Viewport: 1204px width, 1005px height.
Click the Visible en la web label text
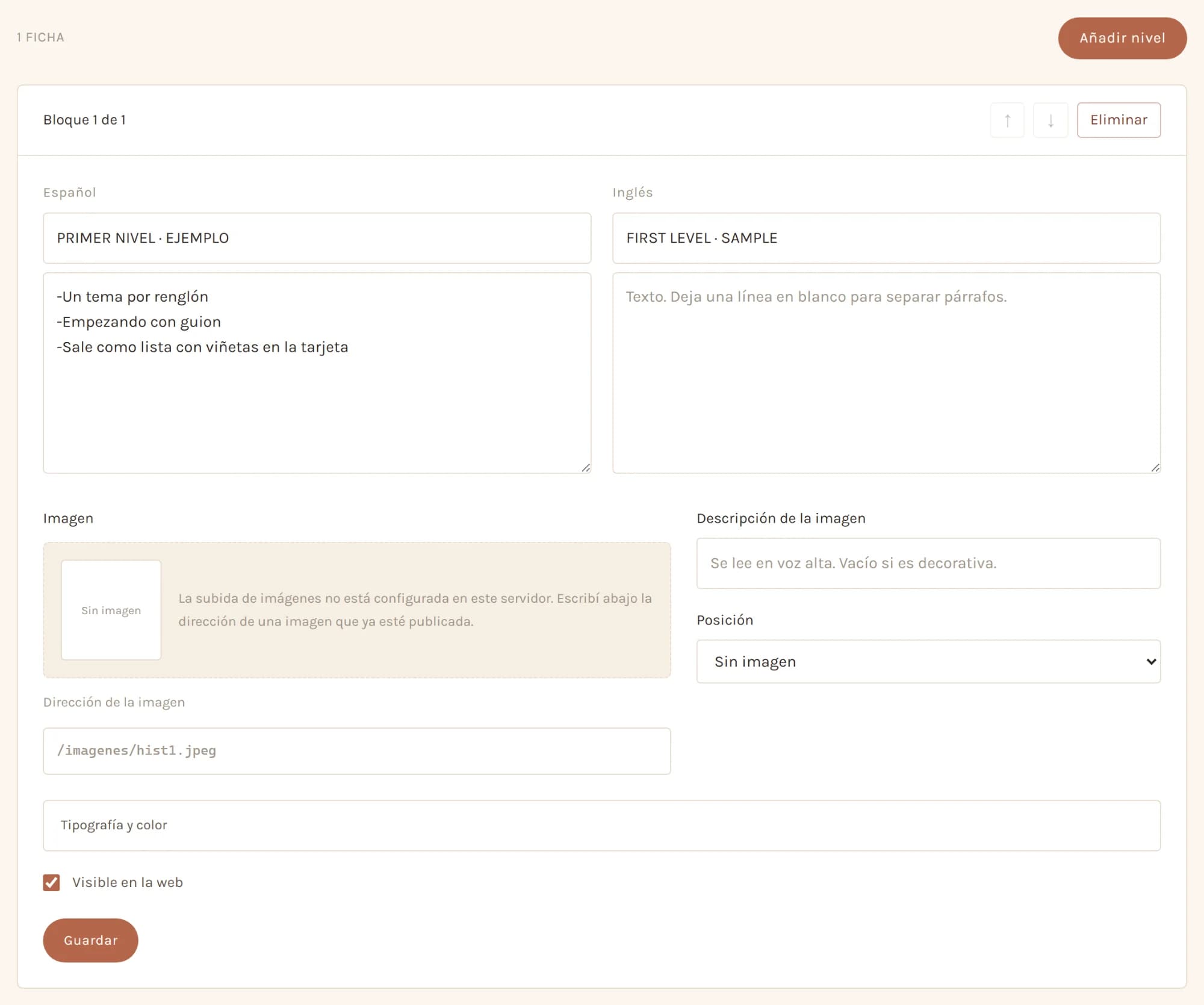(x=128, y=882)
